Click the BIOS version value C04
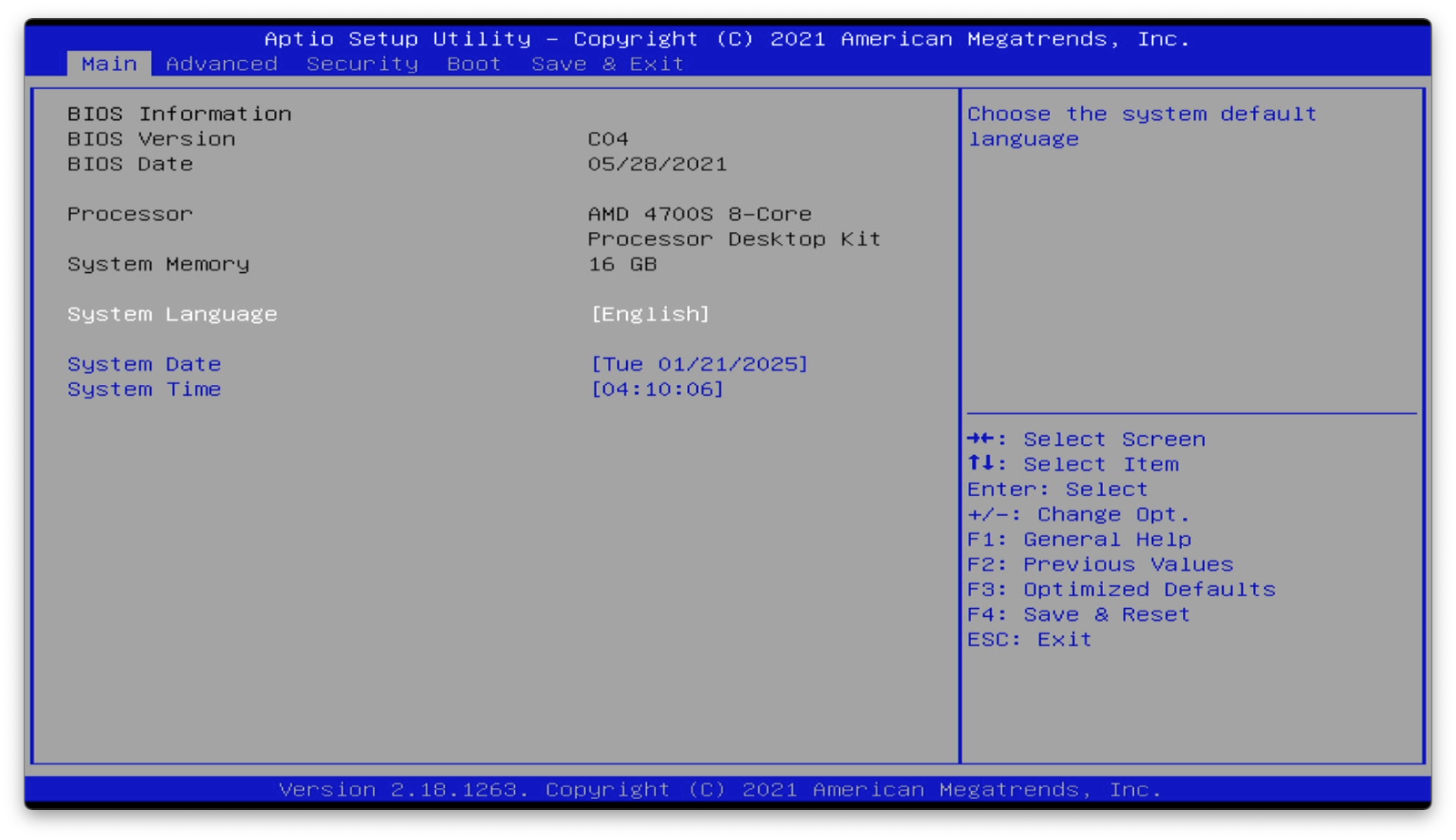Viewport: 1456px width, 840px height. 608,139
